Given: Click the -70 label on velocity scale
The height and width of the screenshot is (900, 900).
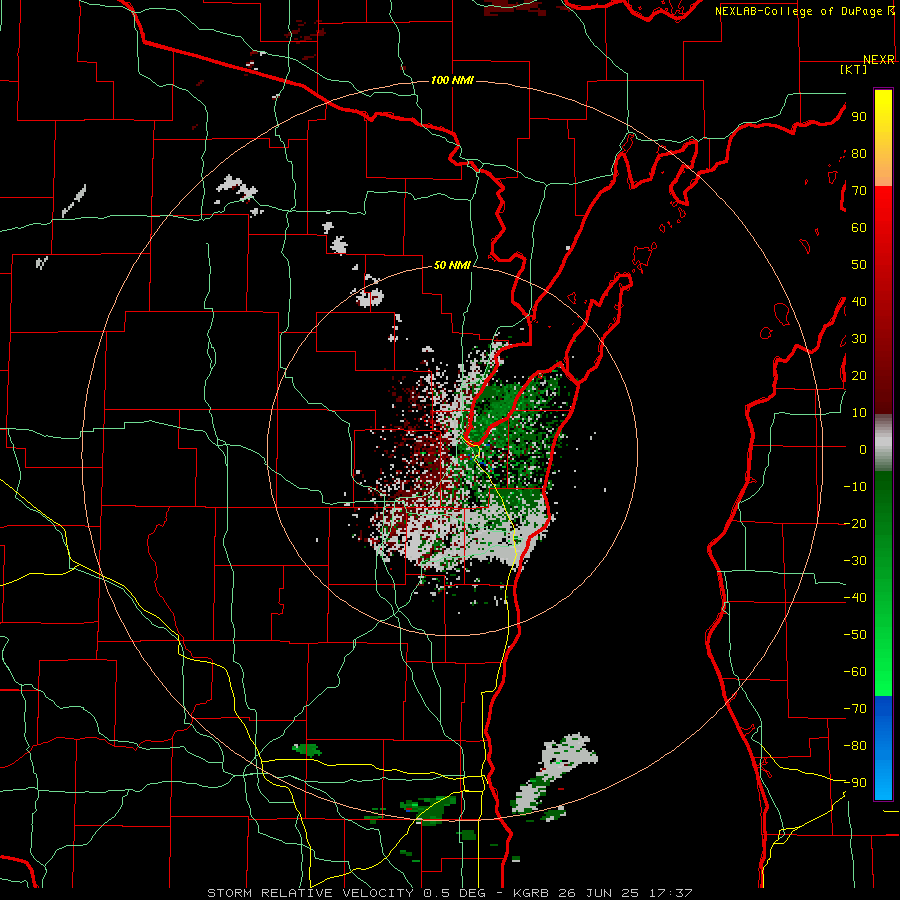Looking at the screenshot, I should [855, 708].
